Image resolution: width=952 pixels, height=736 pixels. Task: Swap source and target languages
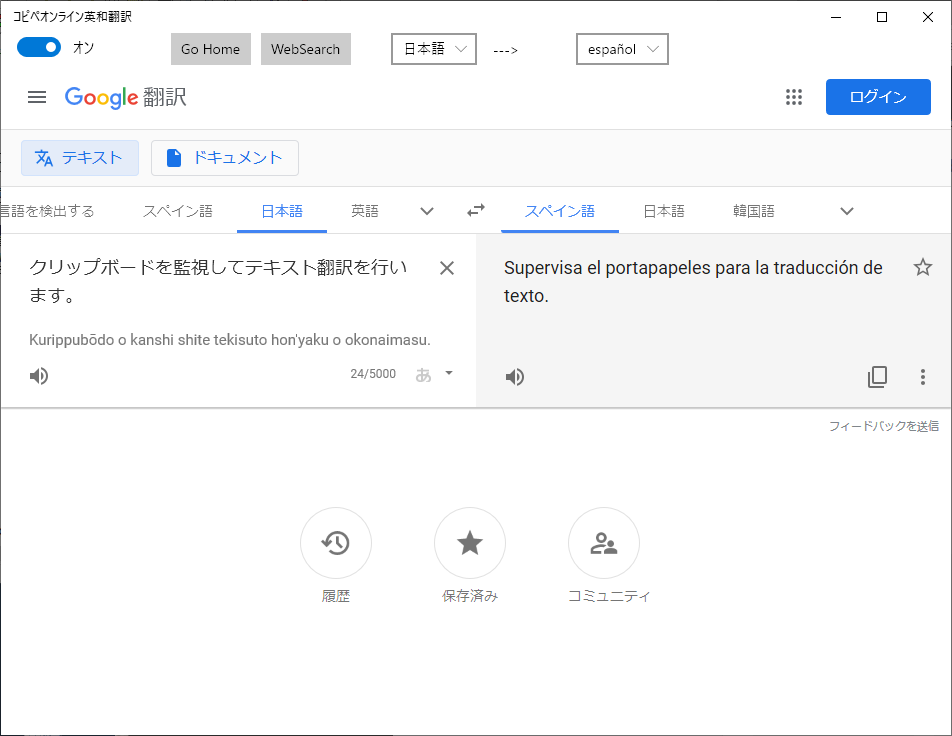pos(476,211)
